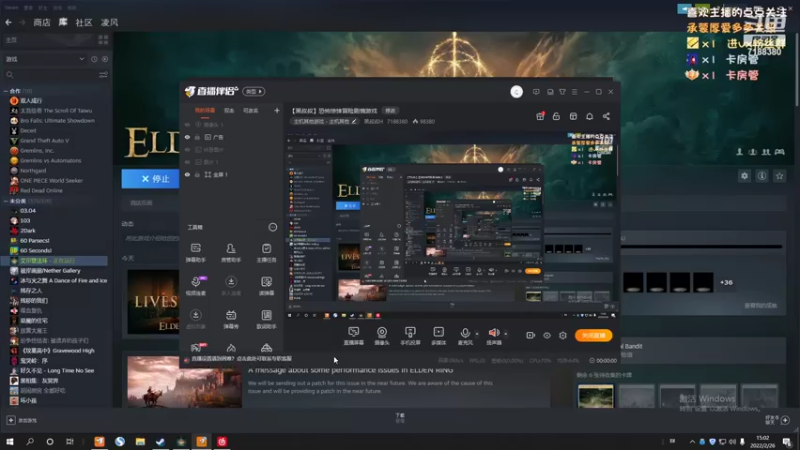Add the 摄像头 camera source
Image resolution: width=800 pixels, height=450 pixels.
pos(382,336)
